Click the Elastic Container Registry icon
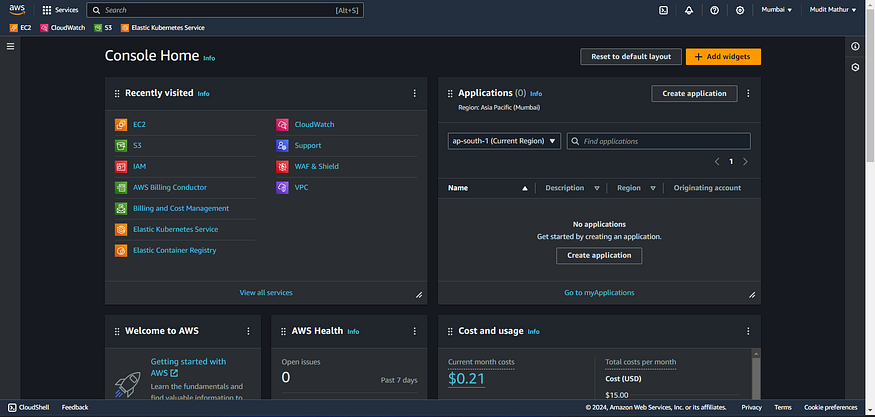Viewport: 875px width, 417px height. click(121, 251)
